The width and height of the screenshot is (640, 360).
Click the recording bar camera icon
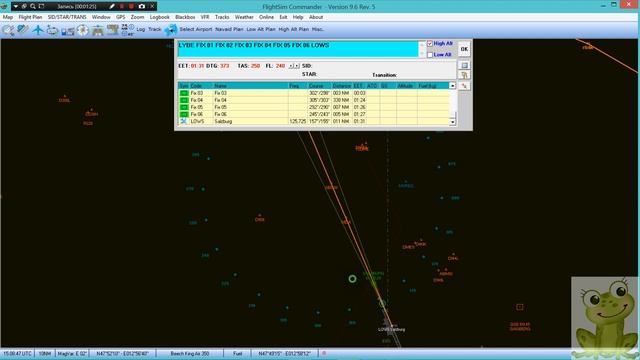tap(142, 7)
